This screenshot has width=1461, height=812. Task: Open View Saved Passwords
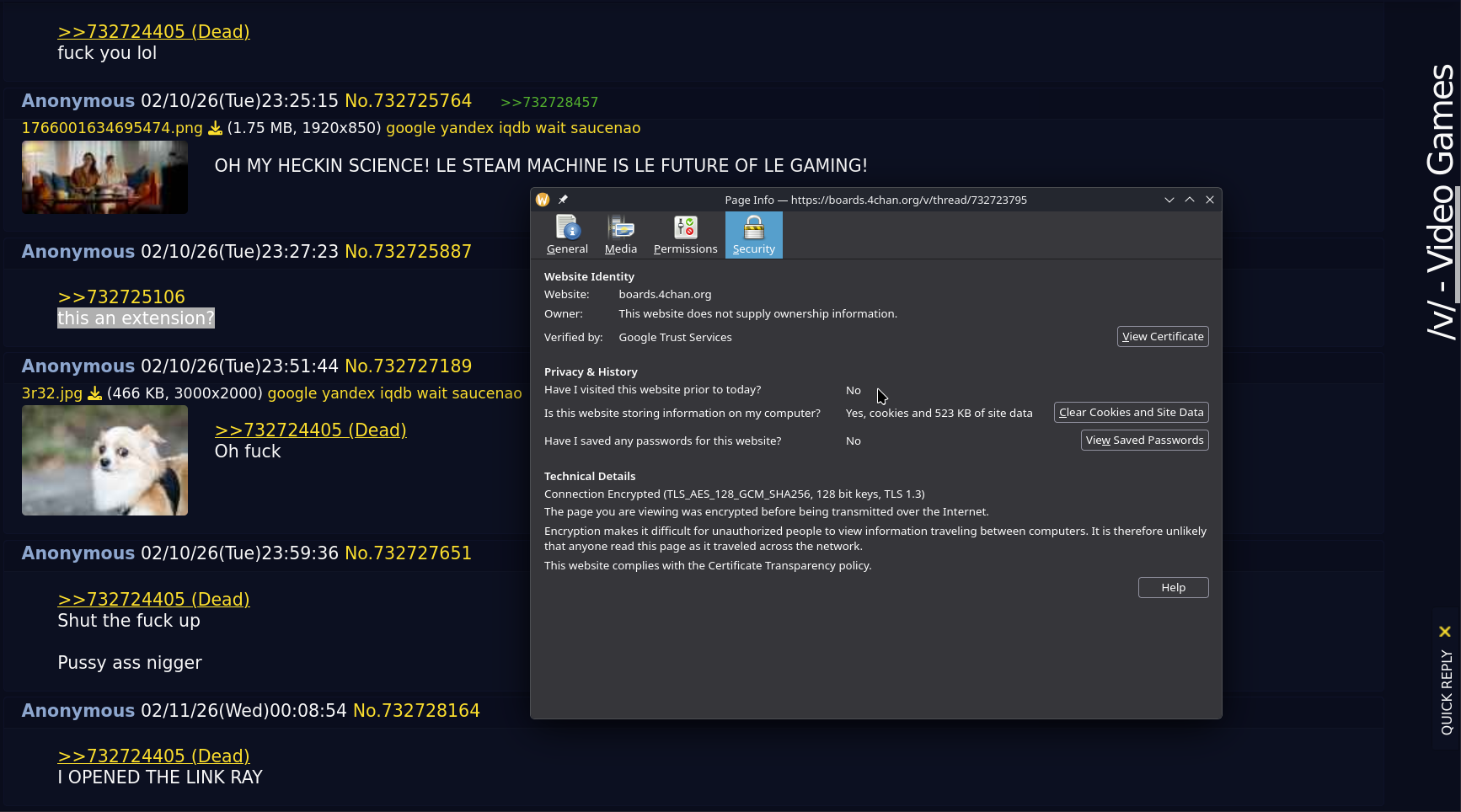1145,441
